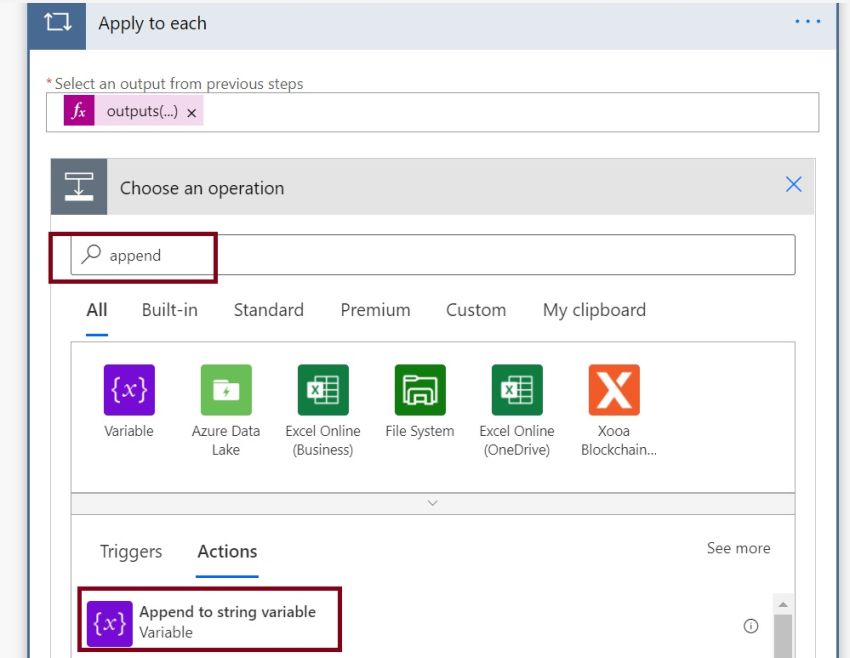The width and height of the screenshot is (850, 658).
Task: Open the File System connector
Action: click(x=419, y=389)
